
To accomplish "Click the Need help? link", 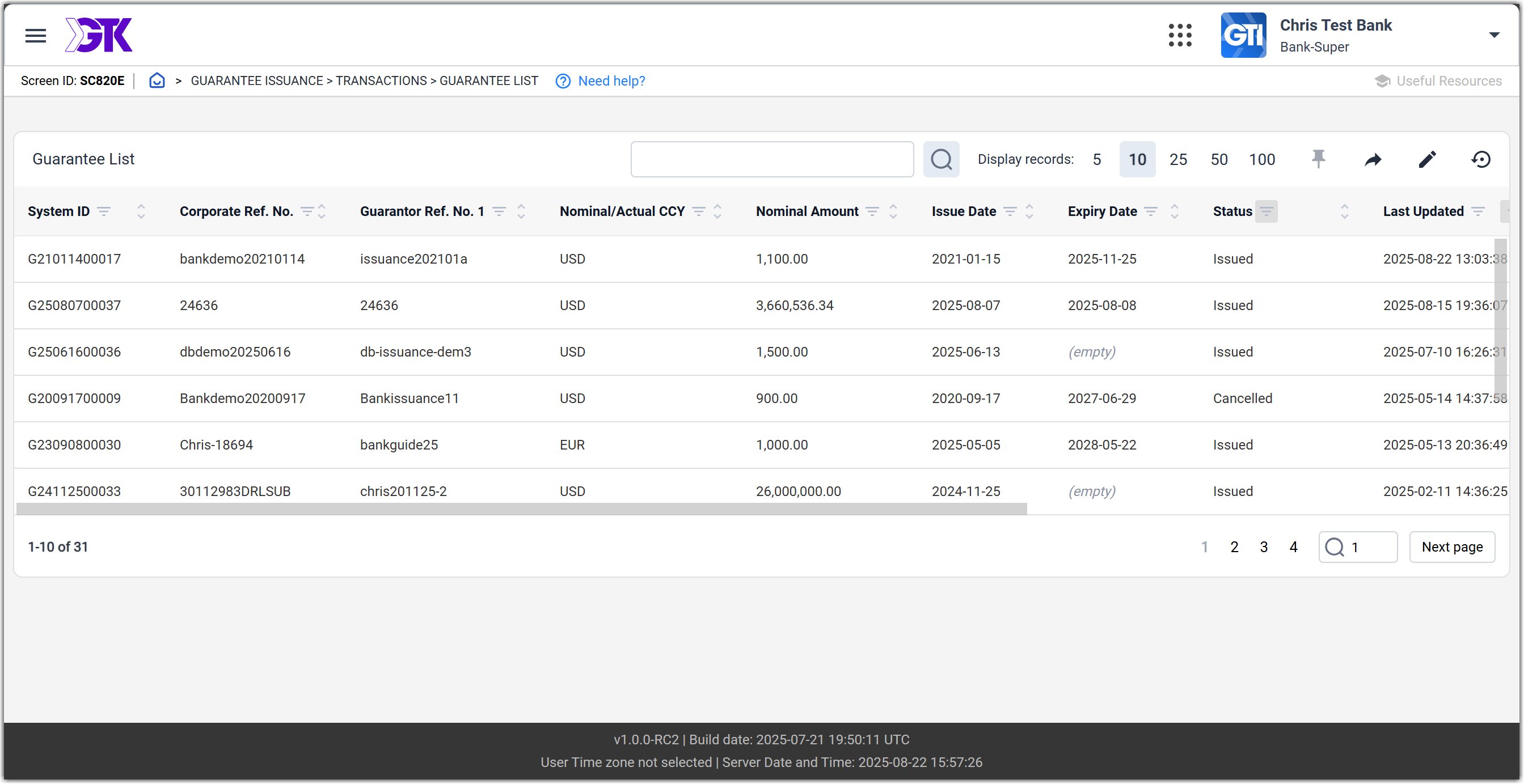I will (x=600, y=81).
